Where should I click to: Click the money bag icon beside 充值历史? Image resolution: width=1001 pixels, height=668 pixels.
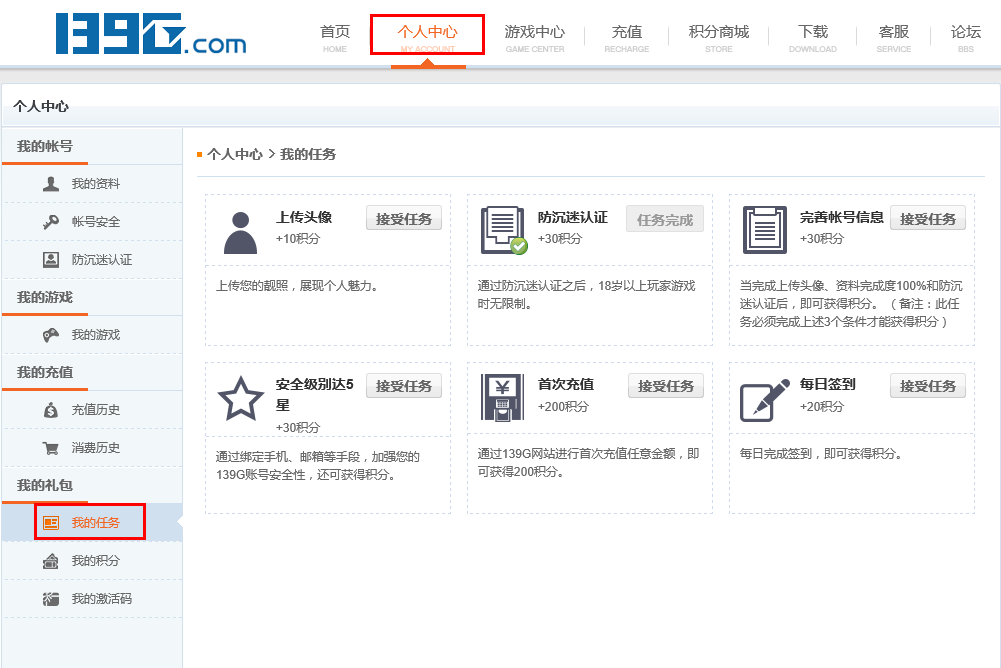pyautogui.click(x=51, y=410)
